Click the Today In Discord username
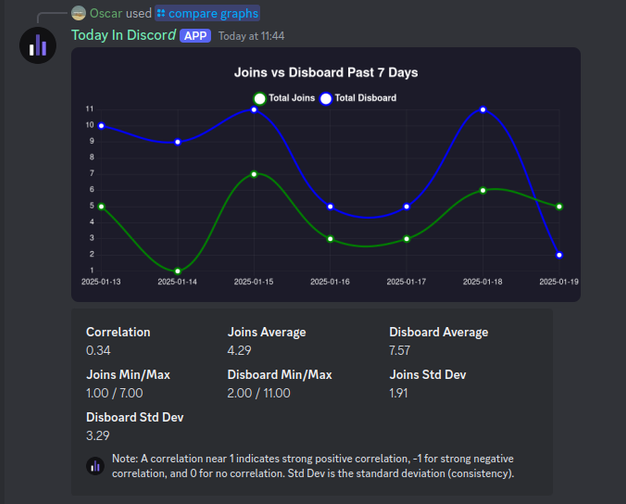Image resolution: width=626 pixels, height=504 pixels. (124, 35)
